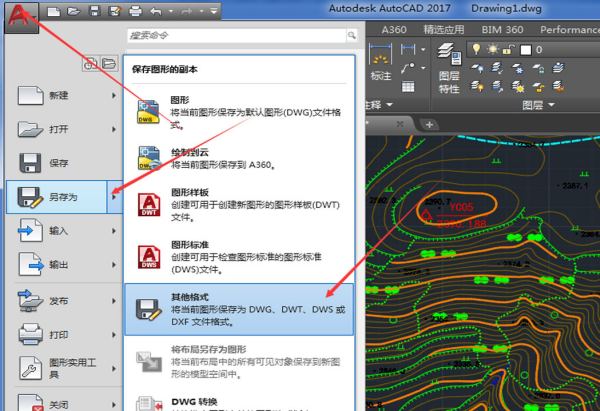
Task: Click the AutoCAD application menu logo
Action: 20,18
